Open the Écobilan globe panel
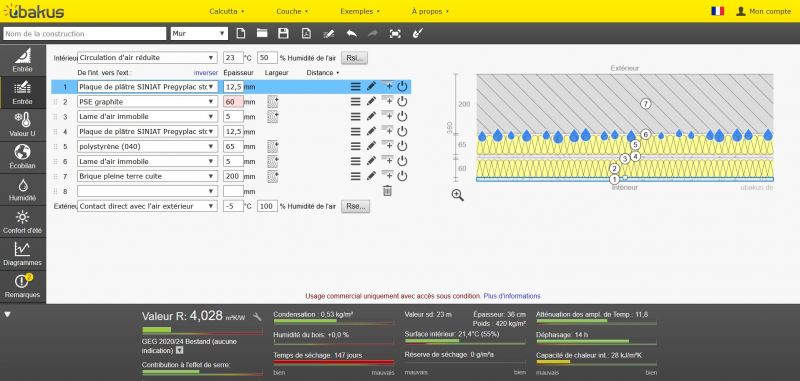The height and width of the screenshot is (381, 800). pyautogui.click(x=22, y=157)
